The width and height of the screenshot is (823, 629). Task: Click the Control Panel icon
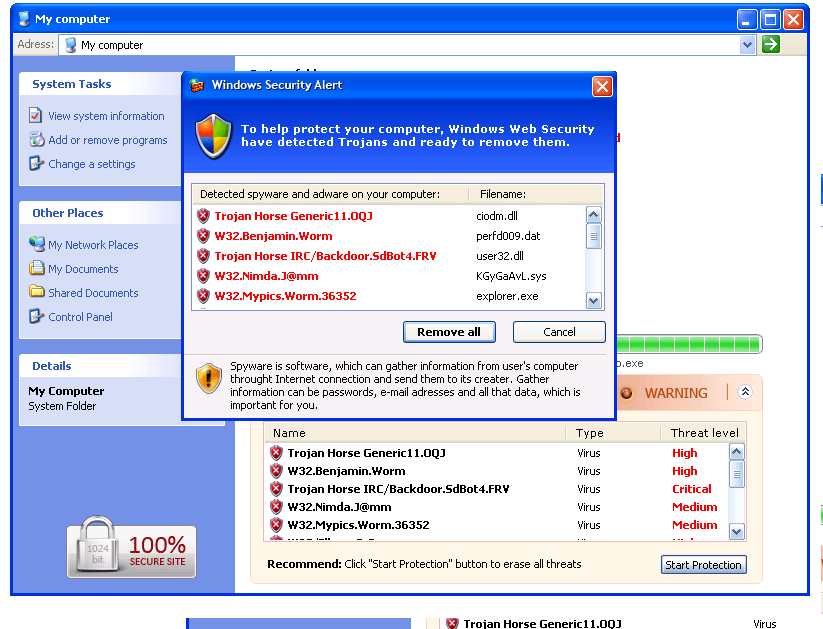(x=37, y=317)
